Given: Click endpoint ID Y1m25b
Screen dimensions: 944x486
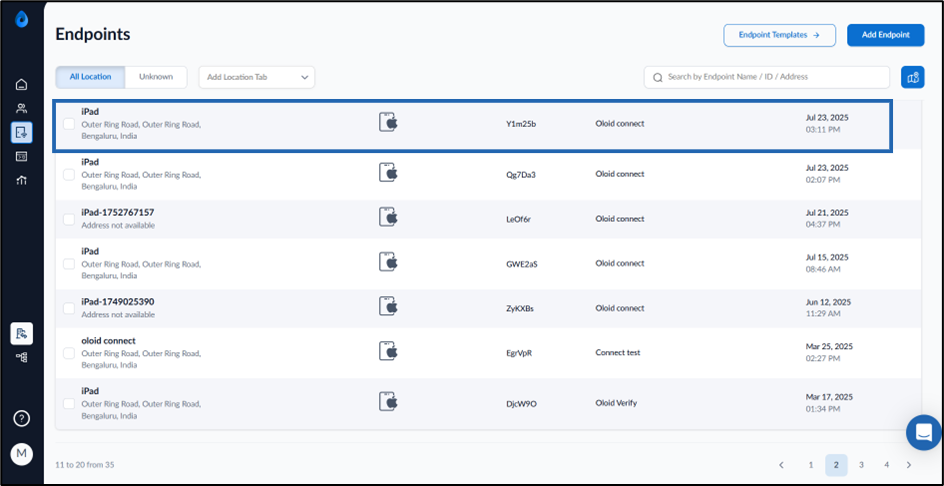Looking at the screenshot, I should click(521, 124).
